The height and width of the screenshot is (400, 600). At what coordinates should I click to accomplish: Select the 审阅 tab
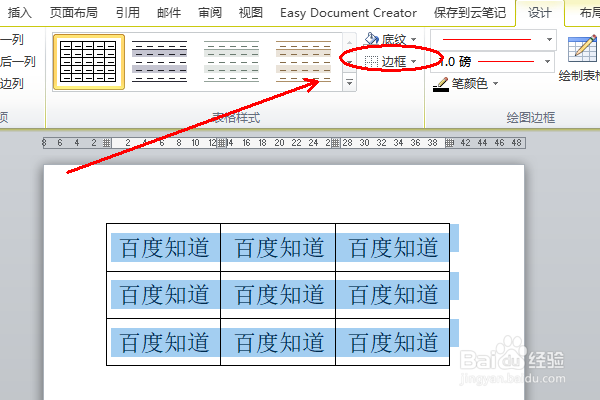pos(210,13)
